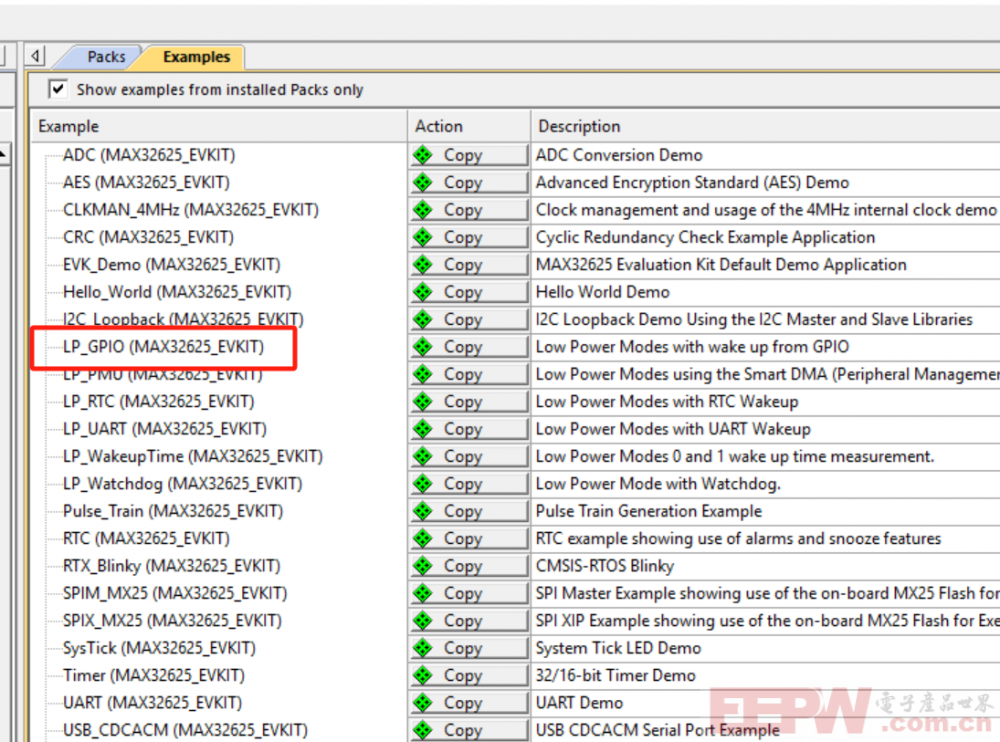Sort by the Example column header
1000x742 pixels.
(219, 126)
